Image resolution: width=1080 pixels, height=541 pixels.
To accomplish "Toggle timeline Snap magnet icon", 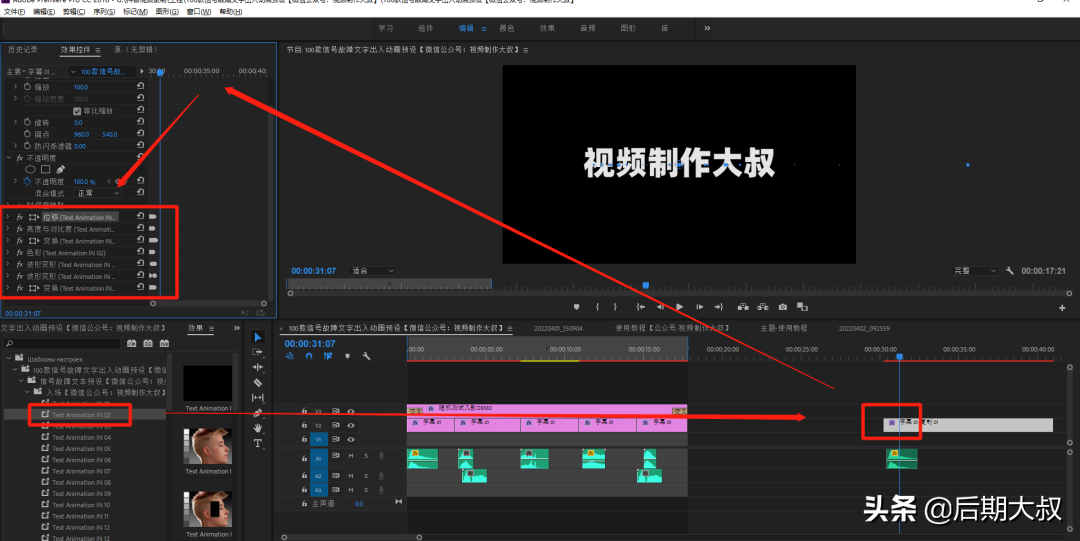I will pos(309,356).
